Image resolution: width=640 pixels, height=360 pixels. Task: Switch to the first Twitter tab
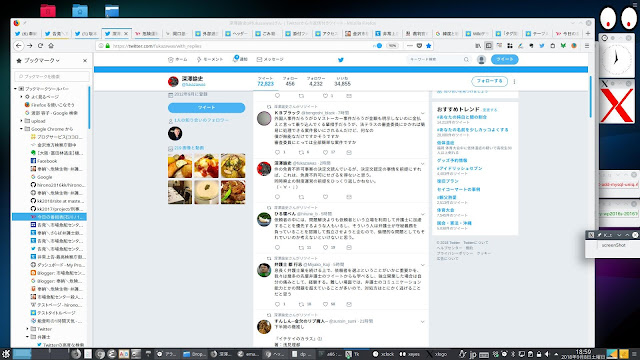click(x=26, y=33)
